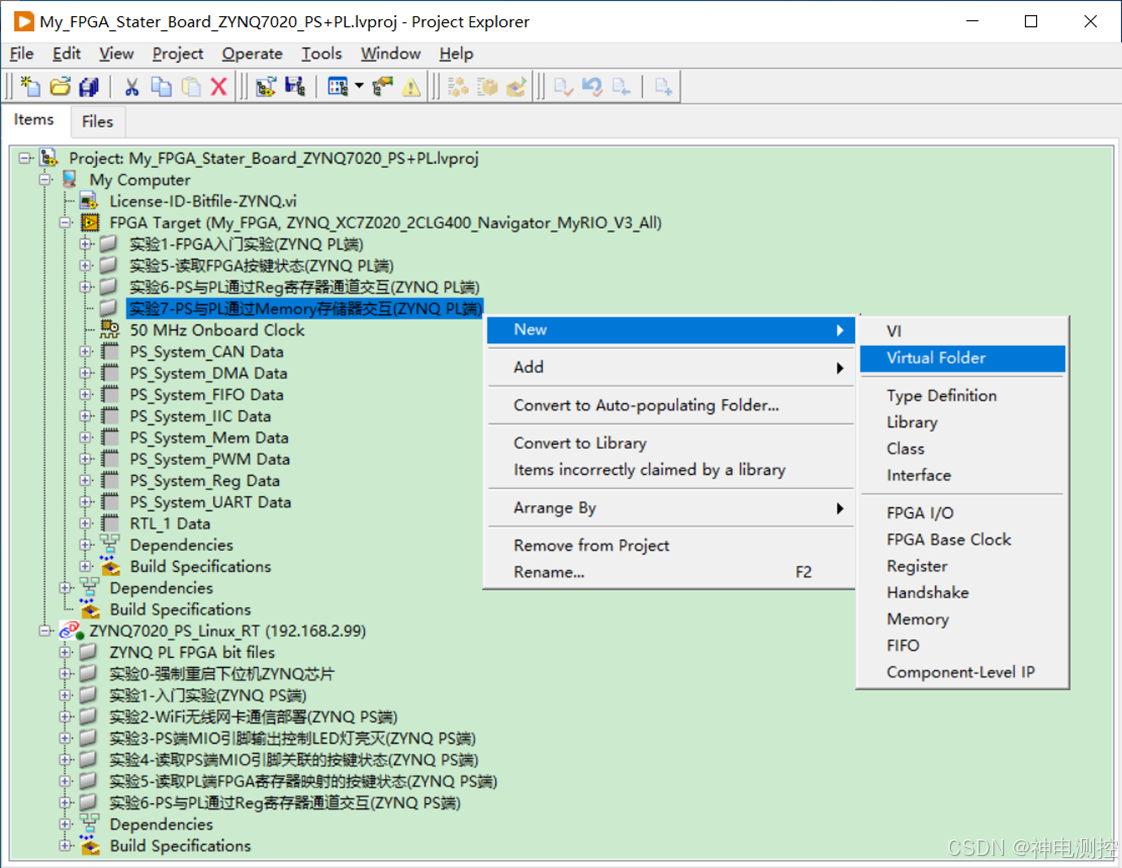Image resolution: width=1122 pixels, height=868 pixels.
Task: Choose FPGA Base Clock submenu entry
Action: (x=962, y=540)
